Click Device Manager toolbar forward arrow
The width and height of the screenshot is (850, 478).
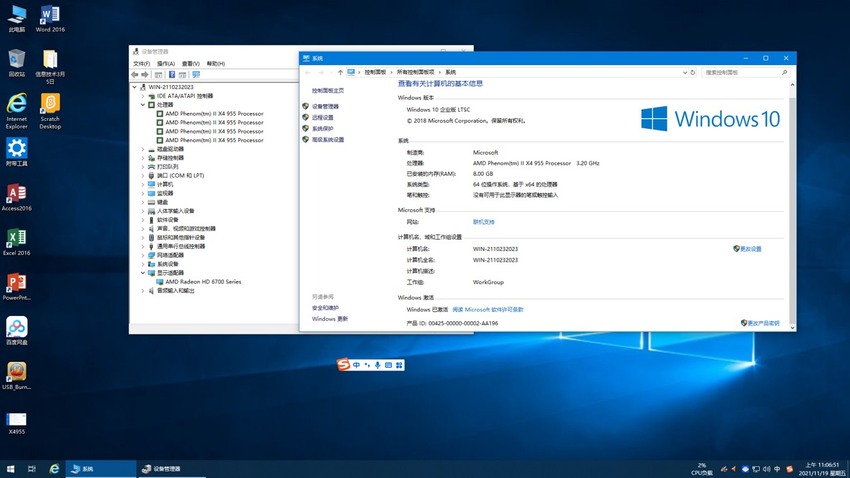tap(145, 75)
